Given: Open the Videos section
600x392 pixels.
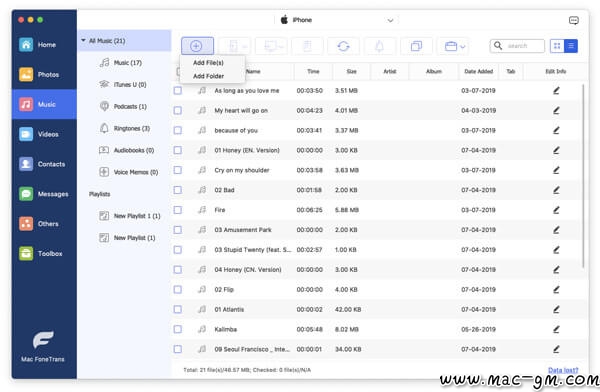Looking at the screenshot, I should (x=44, y=134).
